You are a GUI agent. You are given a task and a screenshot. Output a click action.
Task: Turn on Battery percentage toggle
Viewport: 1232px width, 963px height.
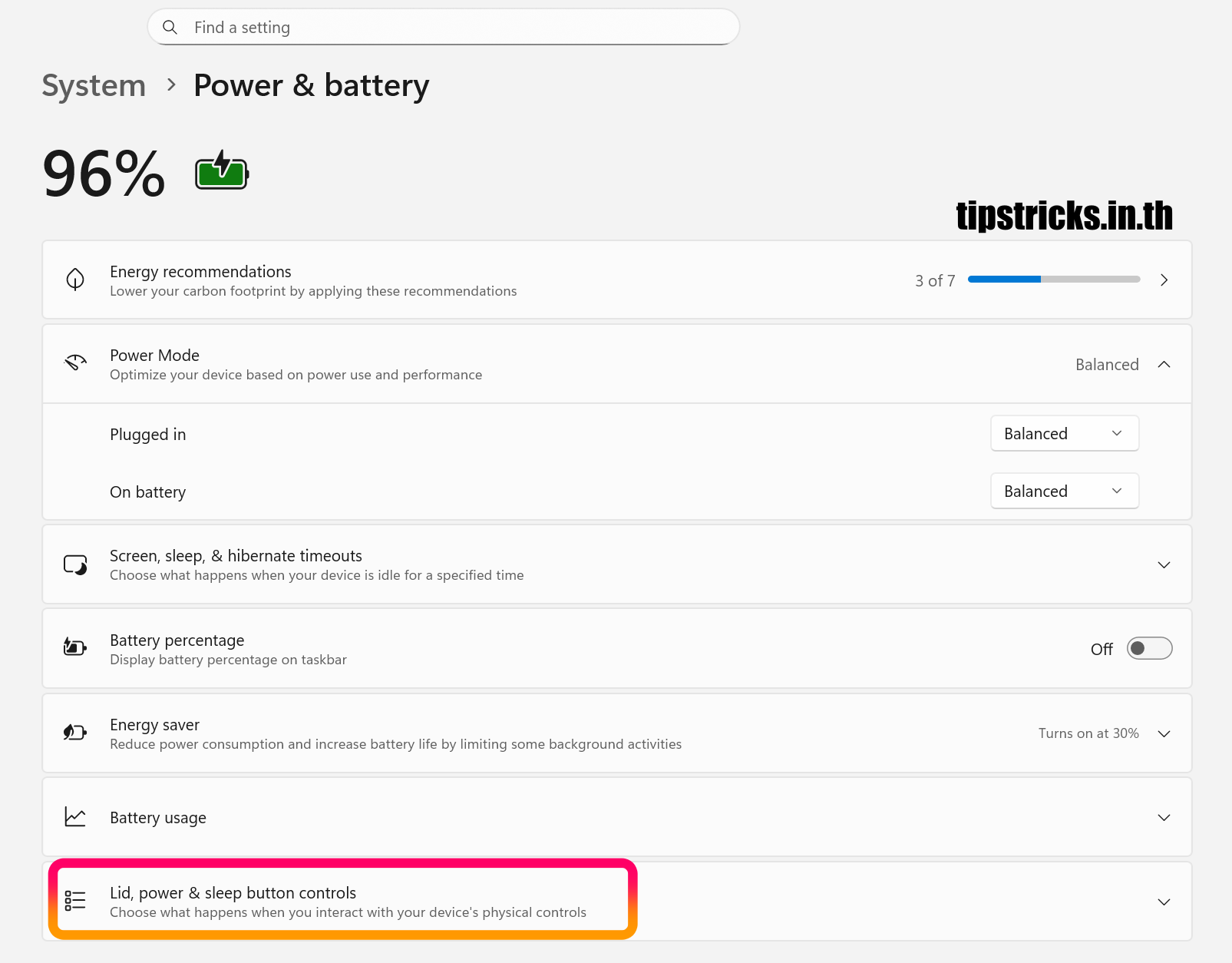1148,649
